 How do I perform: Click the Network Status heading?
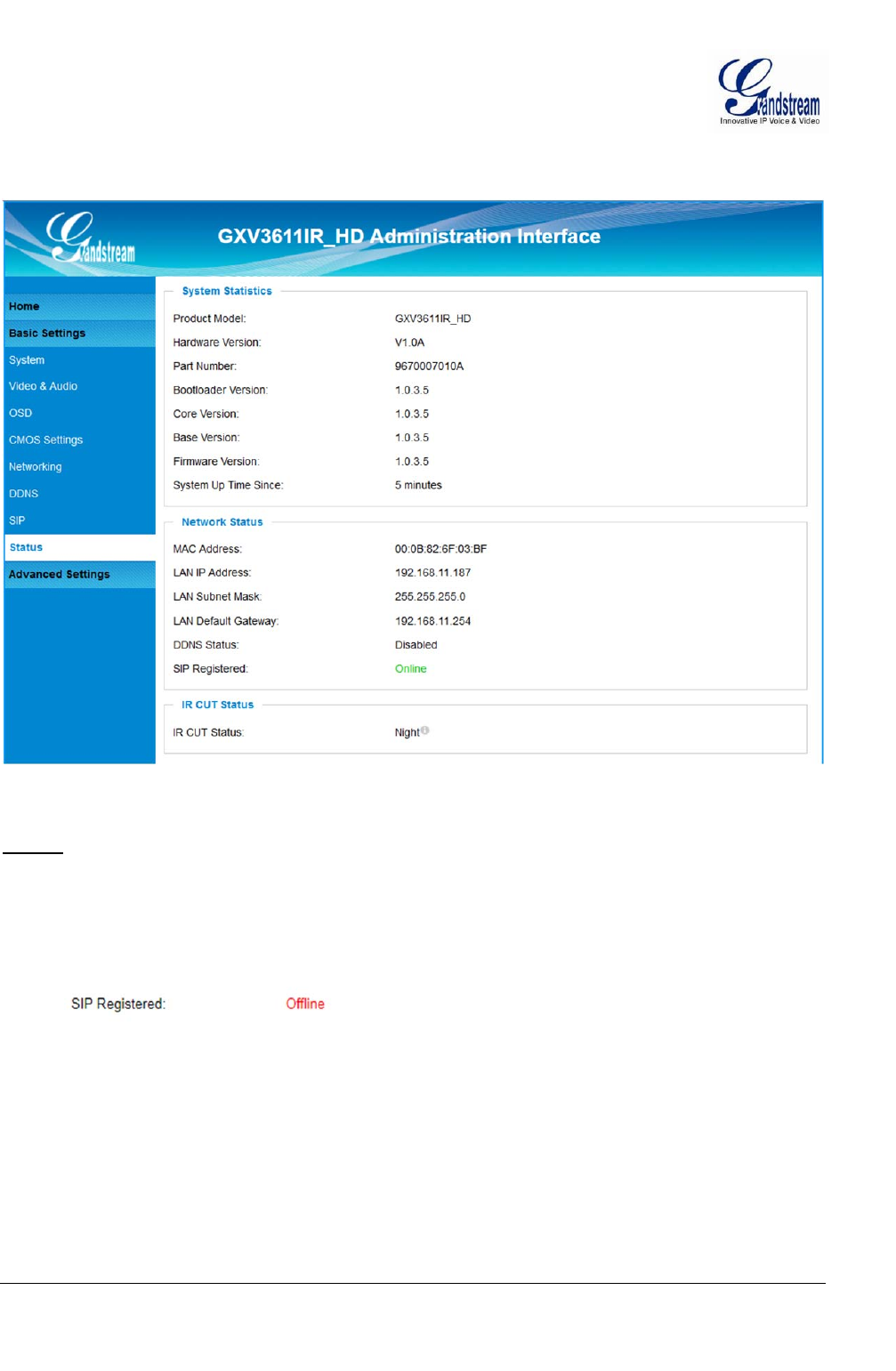click(x=222, y=522)
